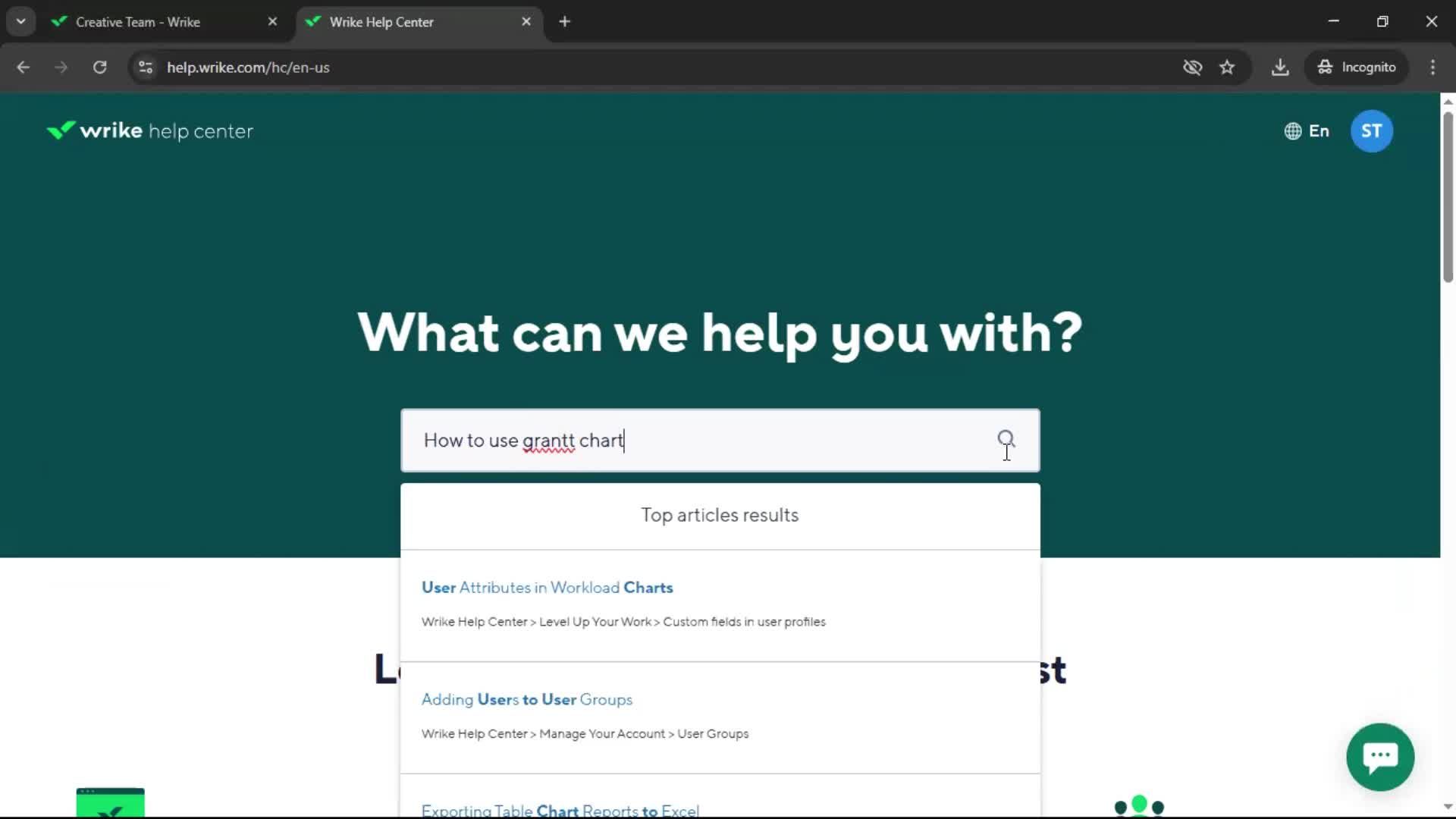Open the Chrome three-dot menu
Screen dimensions: 1456x819
click(1432, 67)
